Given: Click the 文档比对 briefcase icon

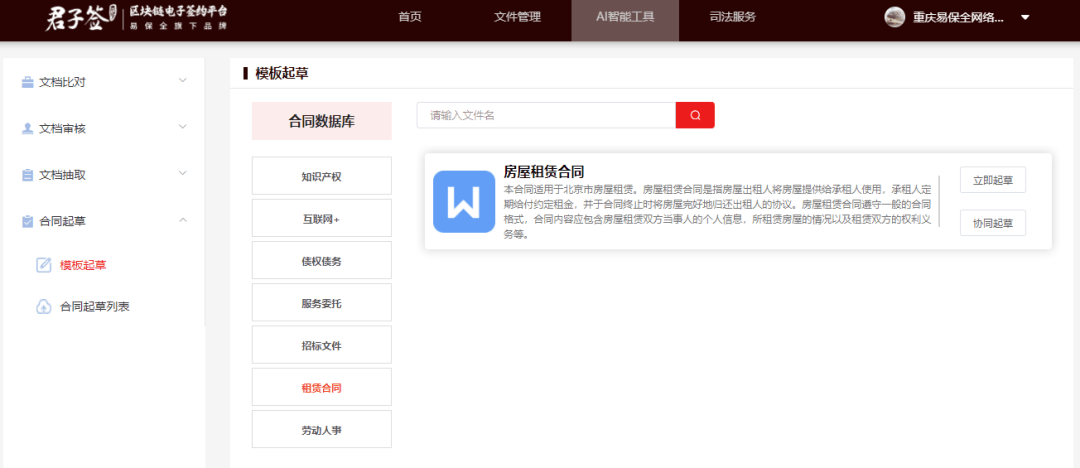Looking at the screenshot, I should [x=28, y=82].
